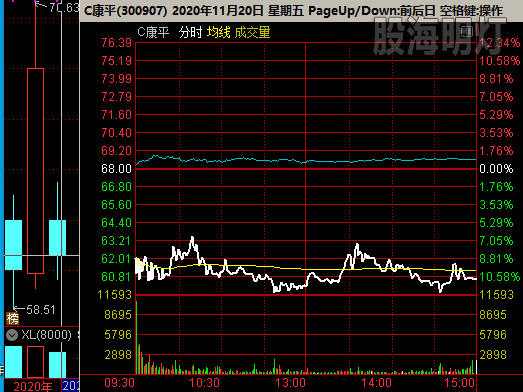Click the red 2020年 date axis label
Image resolution: width=523 pixels, height=392 pixels.
33,386
